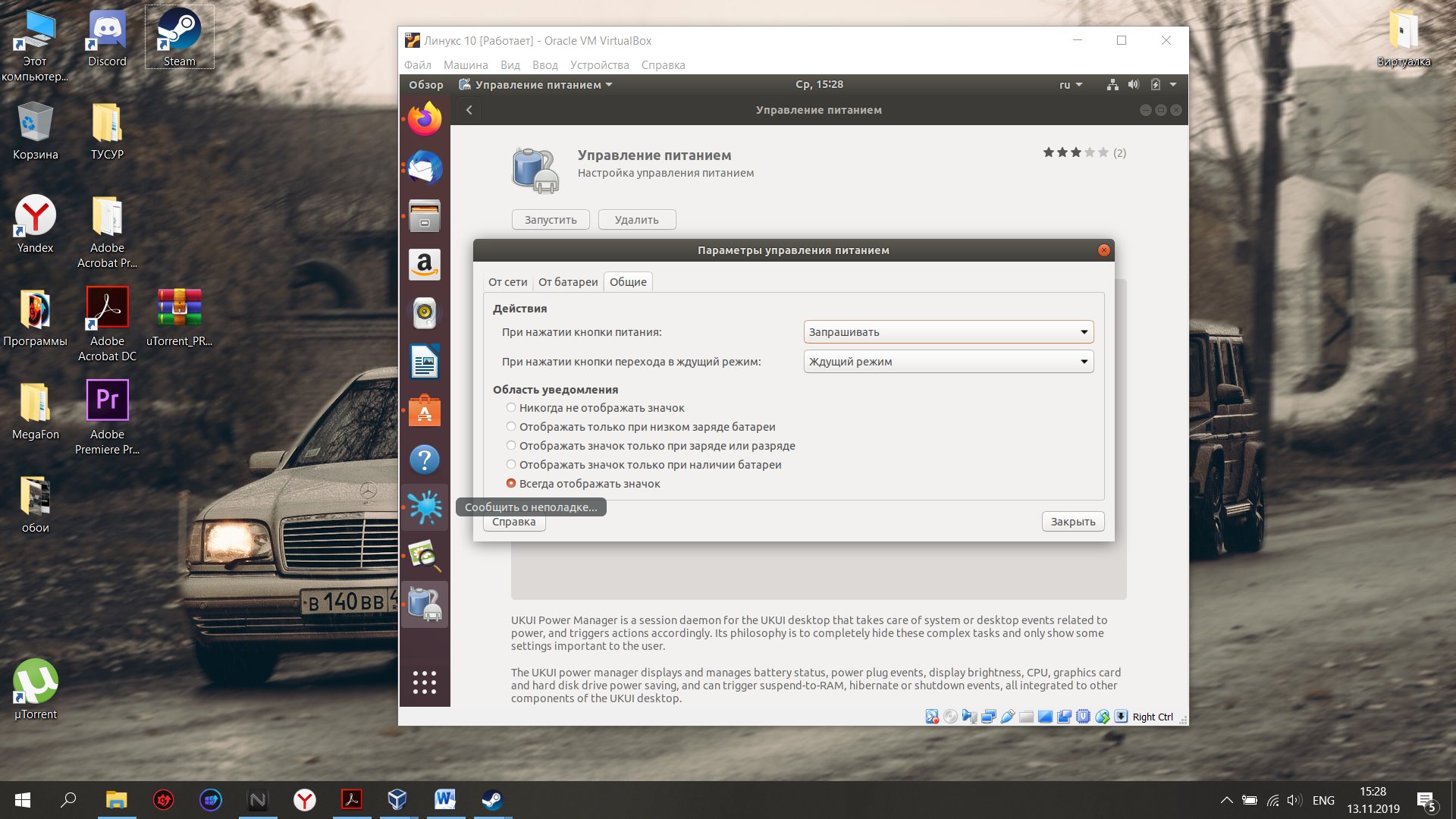
Task: Click the Power Manager icon in dock
Action: pos(425,604)
